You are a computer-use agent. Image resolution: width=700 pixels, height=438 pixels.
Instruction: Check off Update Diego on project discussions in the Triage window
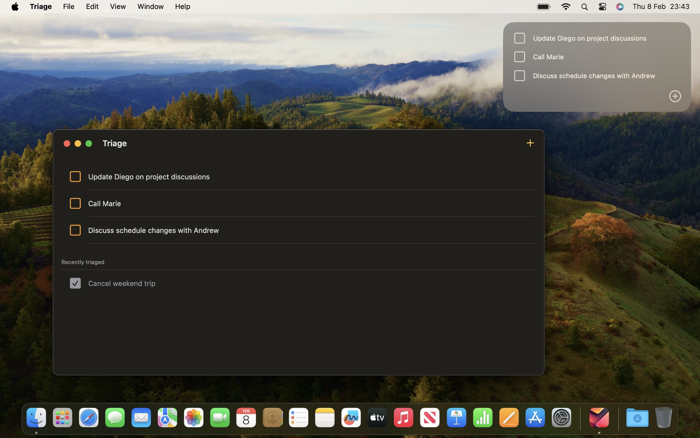75,176
